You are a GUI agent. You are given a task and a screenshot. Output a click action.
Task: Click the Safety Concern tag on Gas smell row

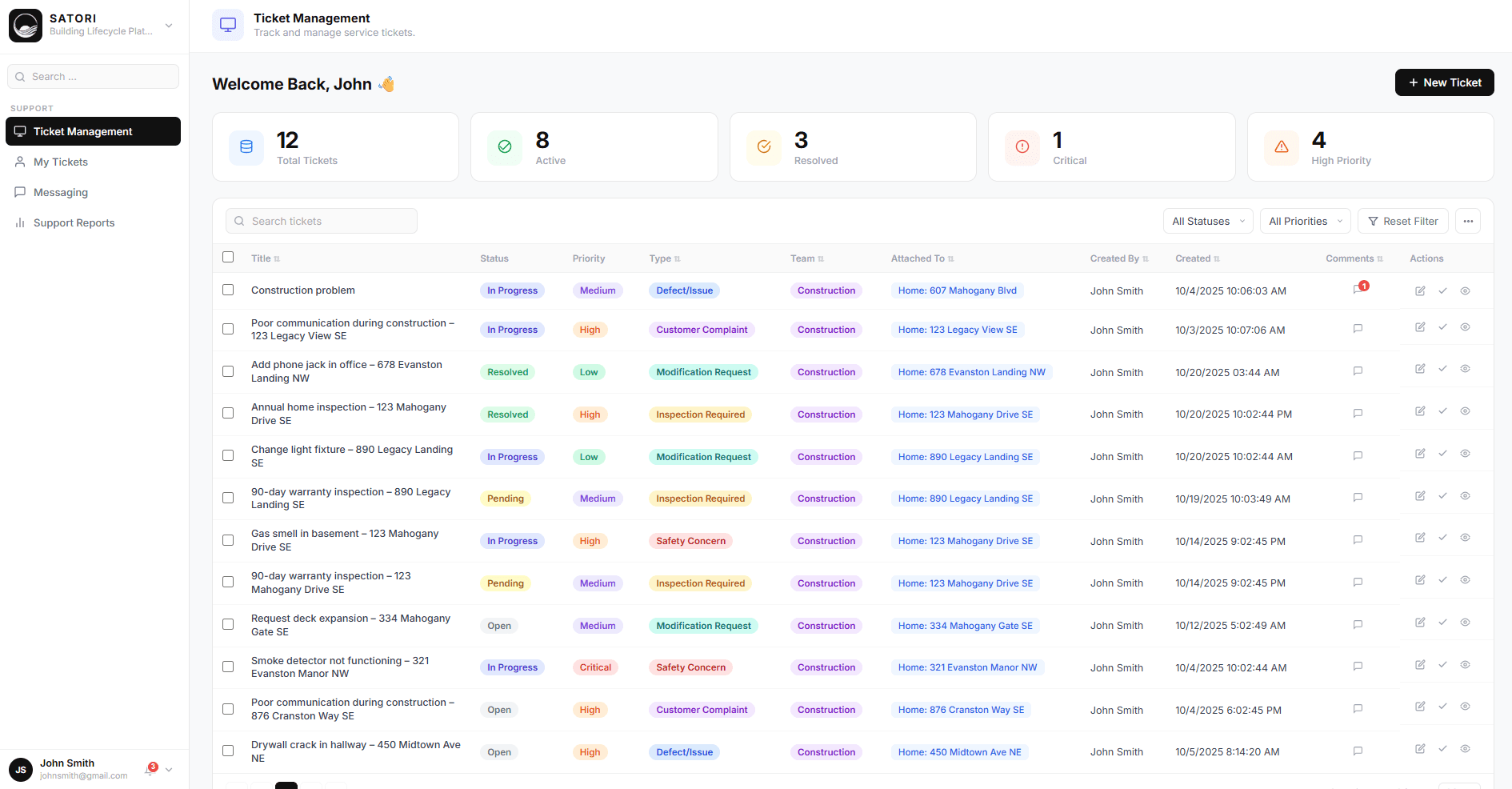[x=690, y=541]
